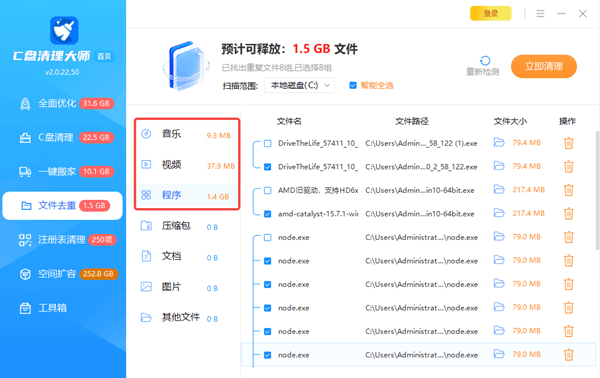This screenshot has height=378, width=600.
Task: Check the first DriveTheLife_57411_10_ checkbox
Action: tap(267, 143)
